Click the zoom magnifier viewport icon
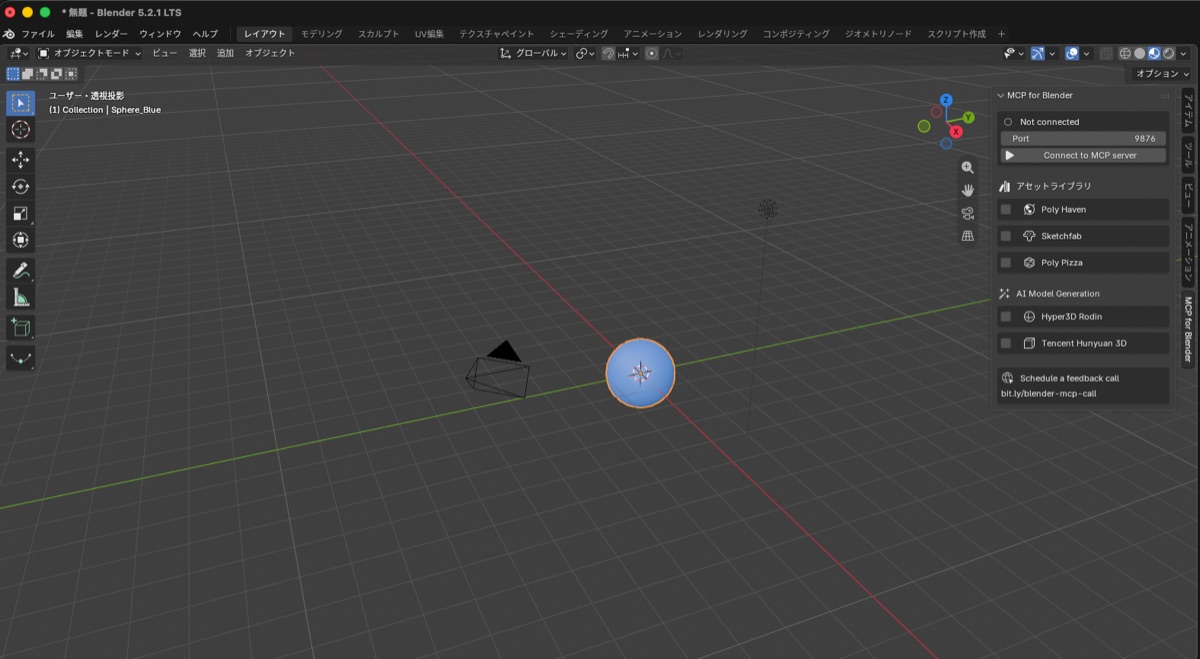The width and height of the screenshot is (1200, 659). pos(967,167)
